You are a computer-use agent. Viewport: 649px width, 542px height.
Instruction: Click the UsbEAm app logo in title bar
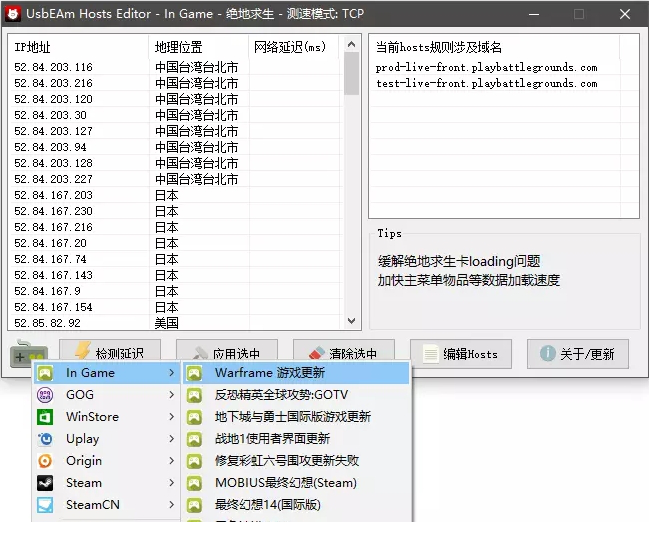tap(13, 14)
